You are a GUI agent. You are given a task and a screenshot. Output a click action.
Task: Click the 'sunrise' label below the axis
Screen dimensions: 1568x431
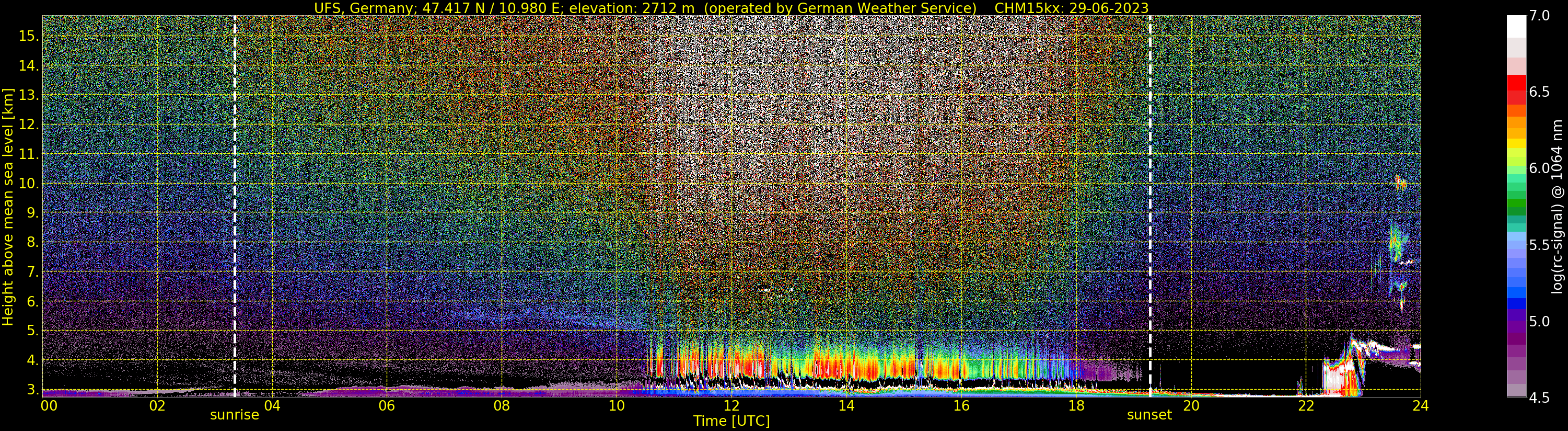tap(235, 415)
